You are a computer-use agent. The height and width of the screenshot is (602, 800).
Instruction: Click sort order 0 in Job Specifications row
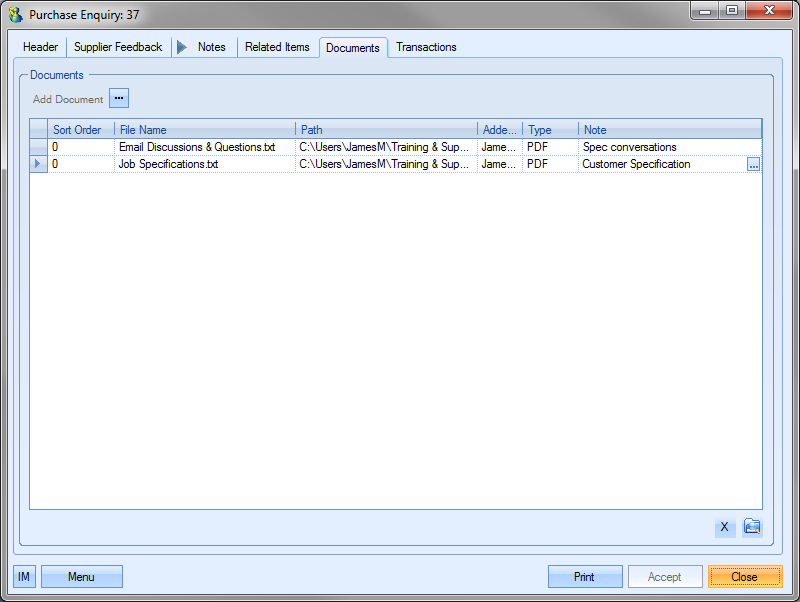[x=81, y=164]
